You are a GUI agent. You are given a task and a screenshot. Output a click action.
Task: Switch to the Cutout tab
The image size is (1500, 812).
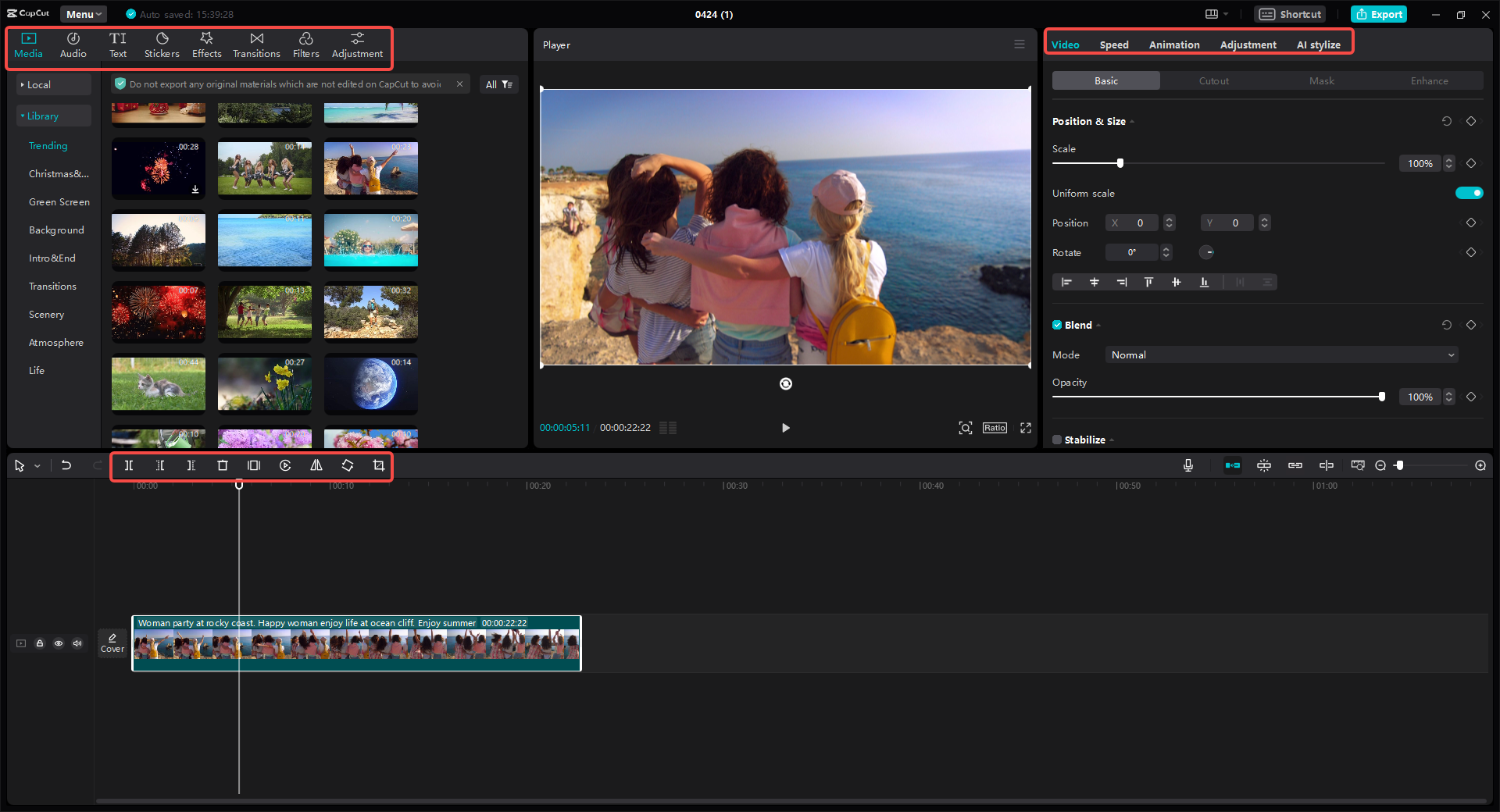coord(1213,80)
